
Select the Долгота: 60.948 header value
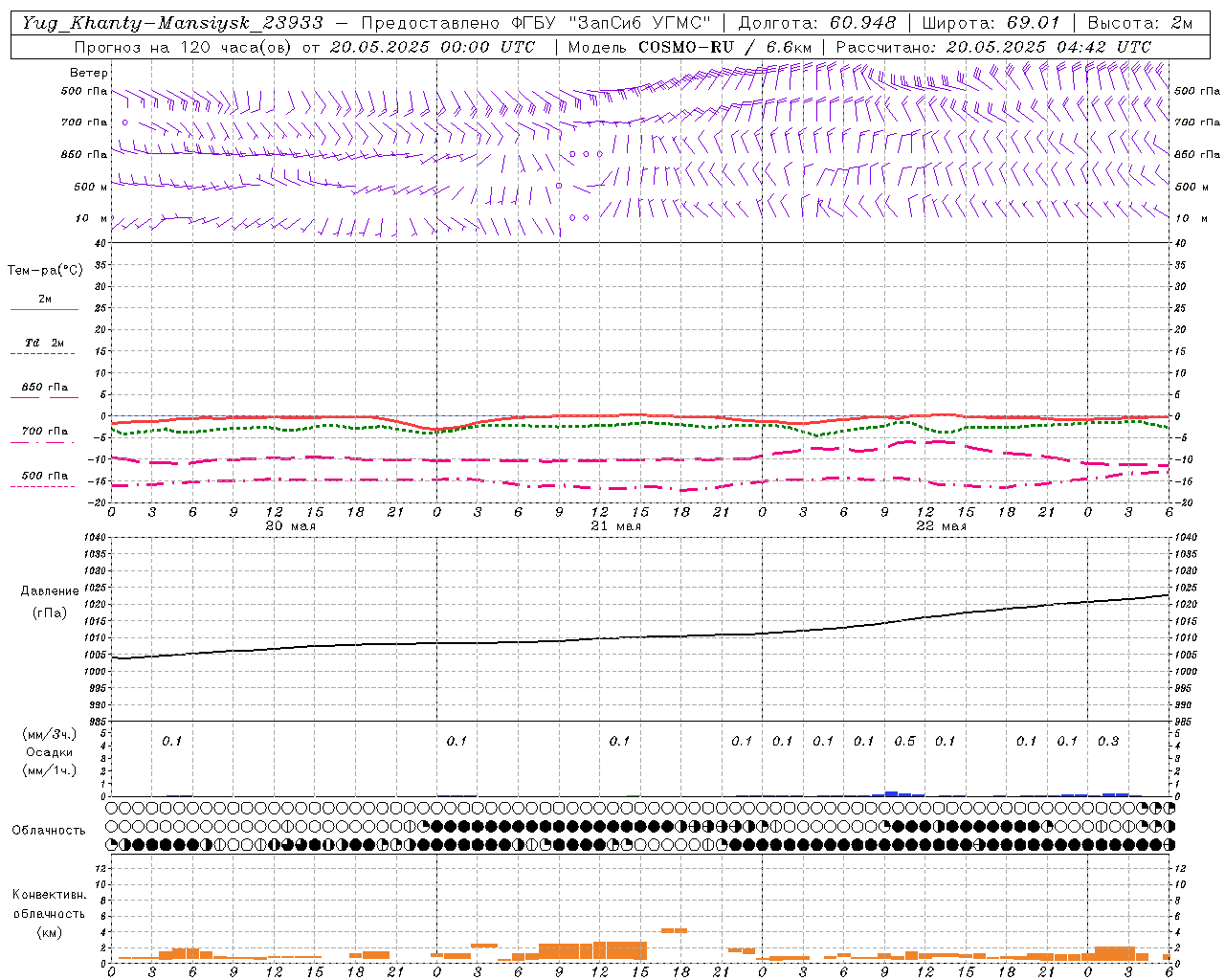coord(817,23)
